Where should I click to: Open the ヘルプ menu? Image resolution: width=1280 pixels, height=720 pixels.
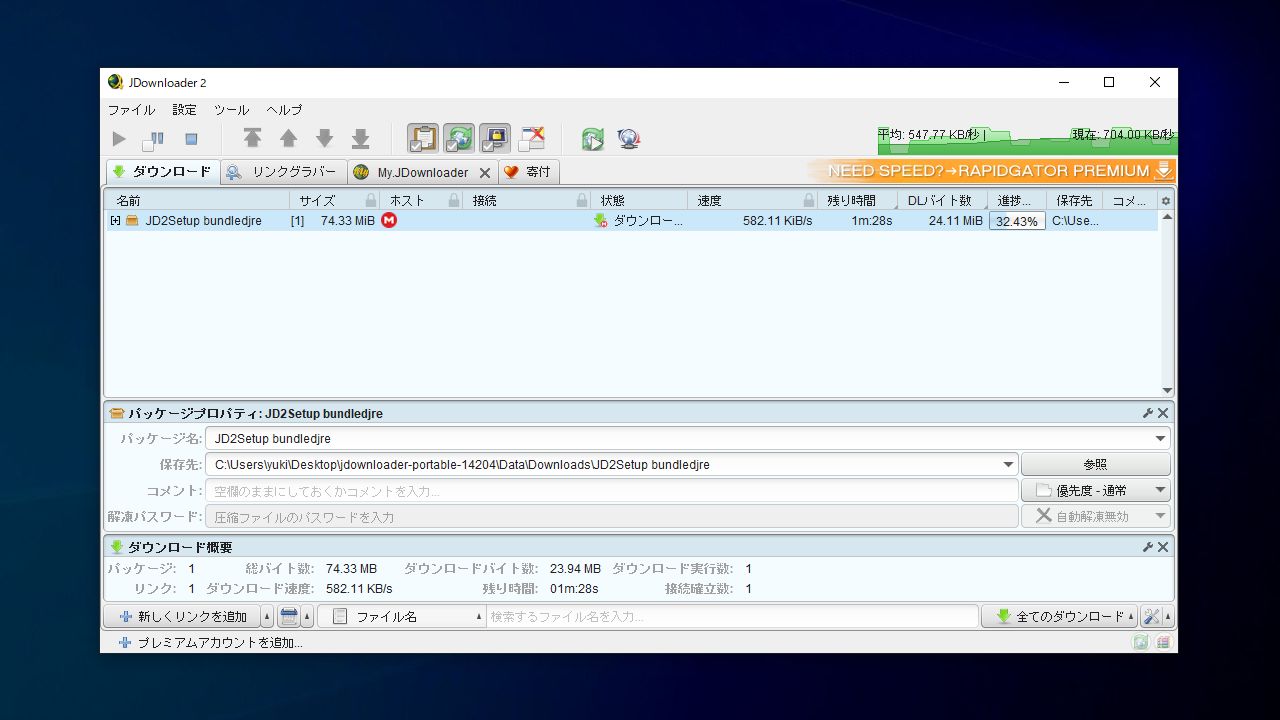tap(284, 110)
